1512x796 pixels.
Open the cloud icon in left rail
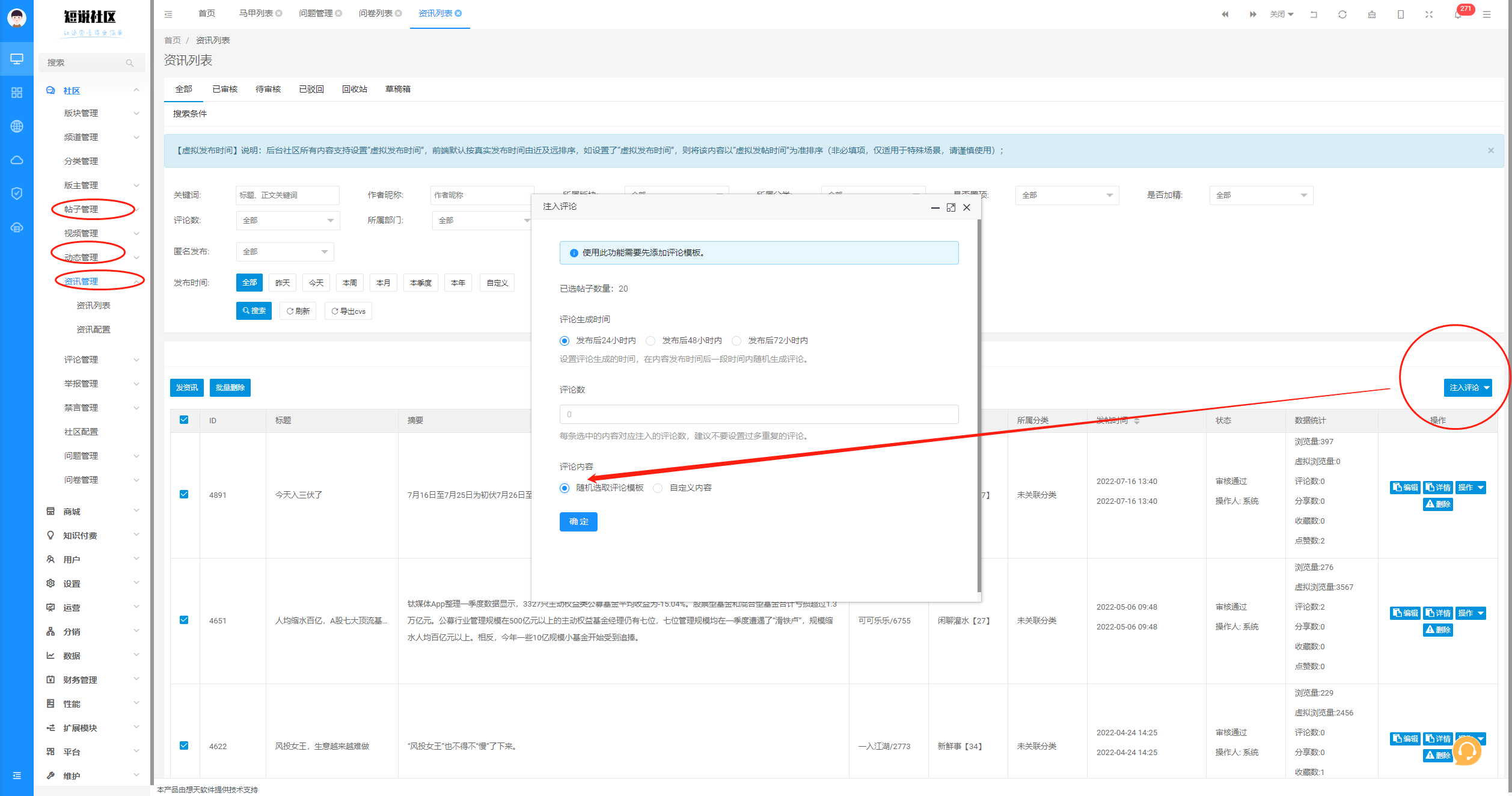click(17, 160)
